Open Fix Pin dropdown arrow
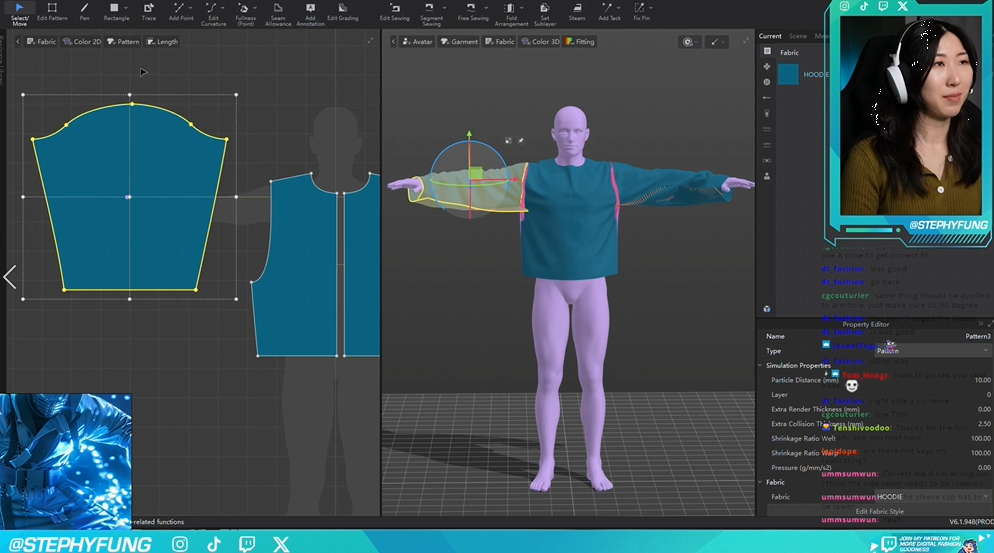994x553 pixels. (651, 8)
